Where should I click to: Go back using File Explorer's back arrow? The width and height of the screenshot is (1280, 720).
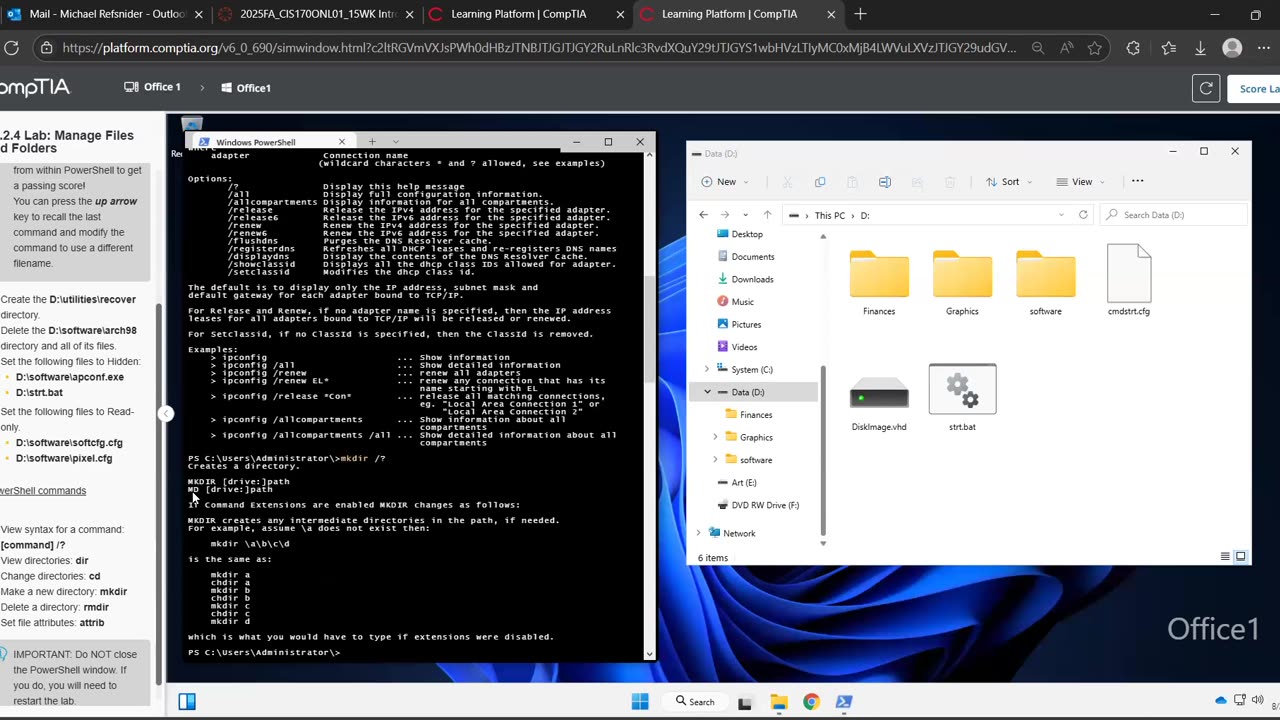(x=703, y=215)
